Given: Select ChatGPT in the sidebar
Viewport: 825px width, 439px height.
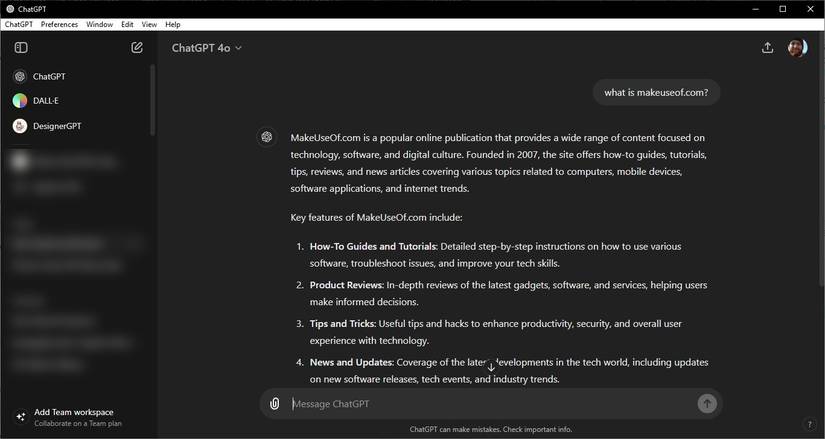Looking at the screenshot, I should point(49,76).
